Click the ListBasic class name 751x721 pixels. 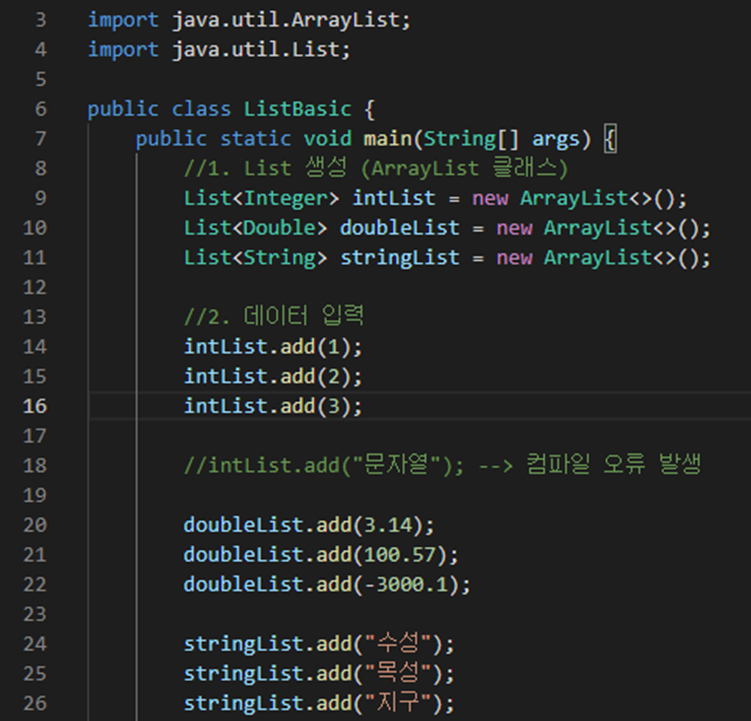297,109
